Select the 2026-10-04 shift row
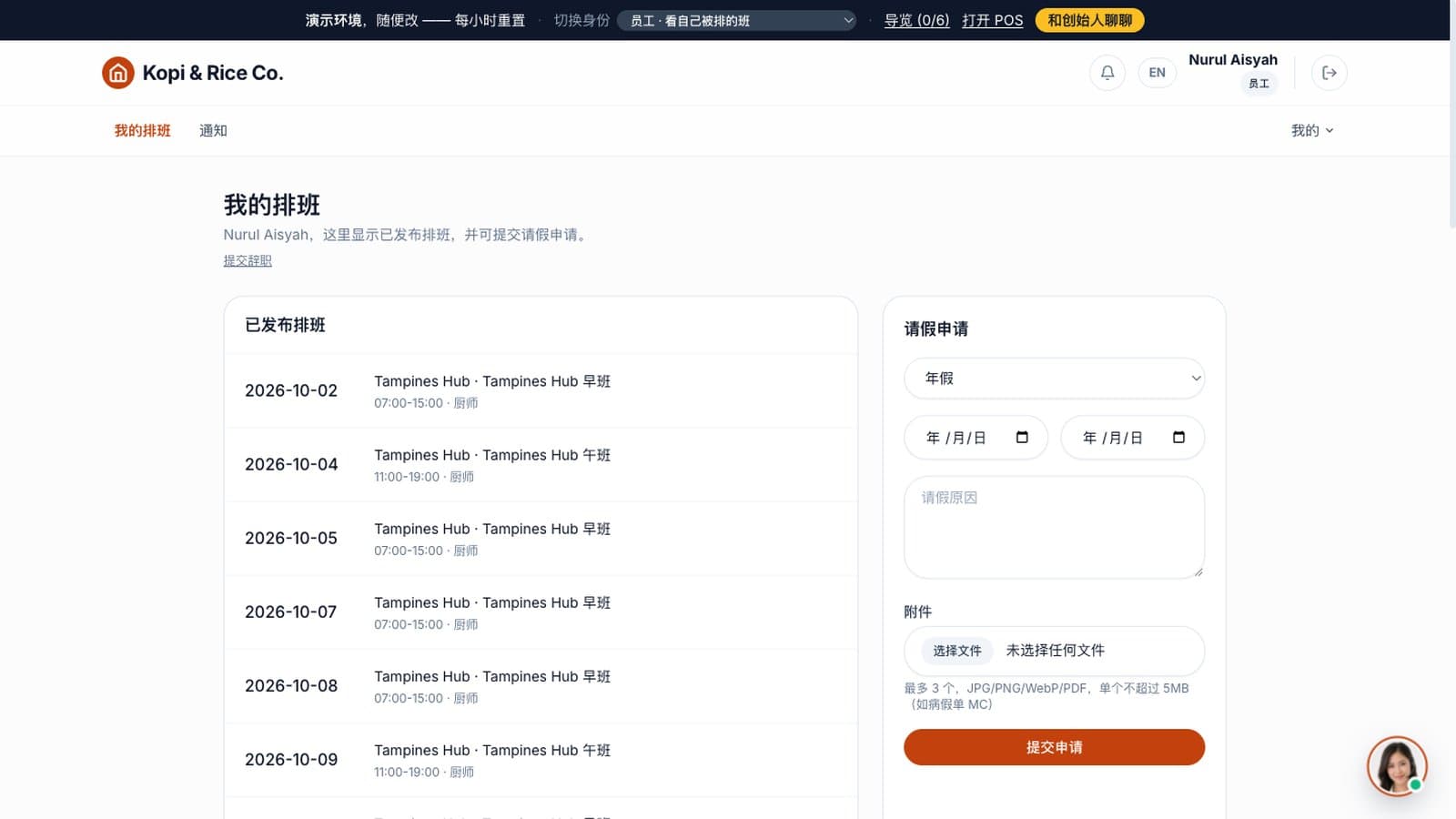Image resolution: width=1456 pixels, height=819 pixels. (x=541, y=465)
